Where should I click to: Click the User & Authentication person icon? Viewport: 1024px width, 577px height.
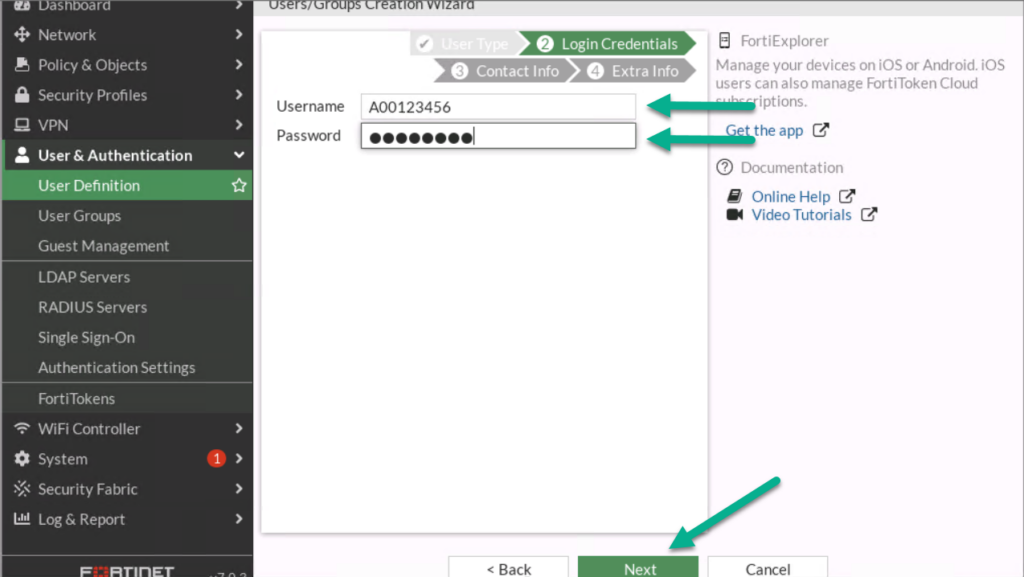pos(23,155)
